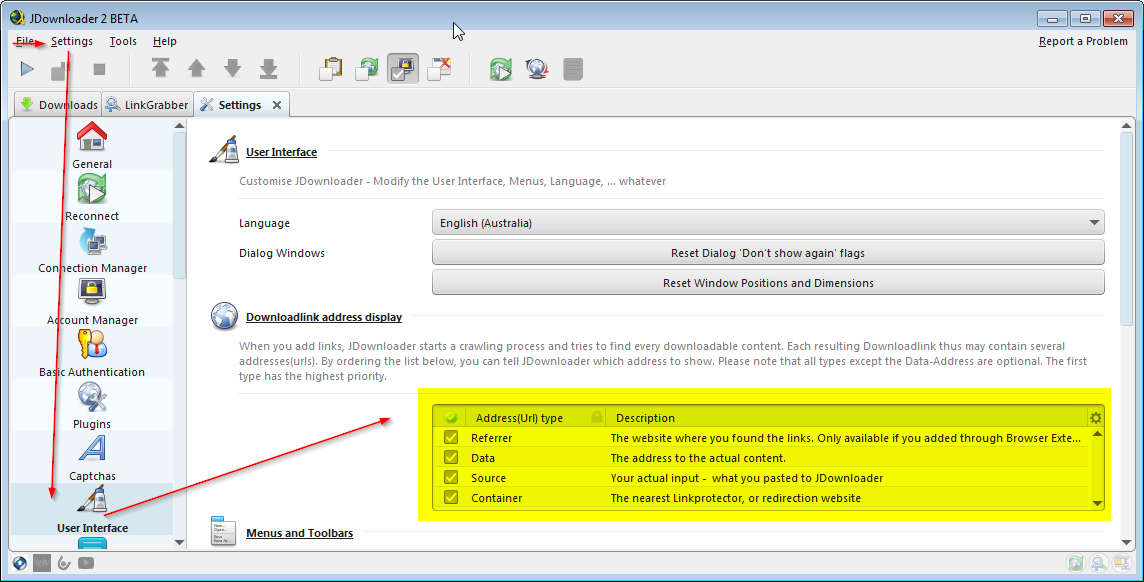Open table column settings gear

click(x=1095, y=418)
